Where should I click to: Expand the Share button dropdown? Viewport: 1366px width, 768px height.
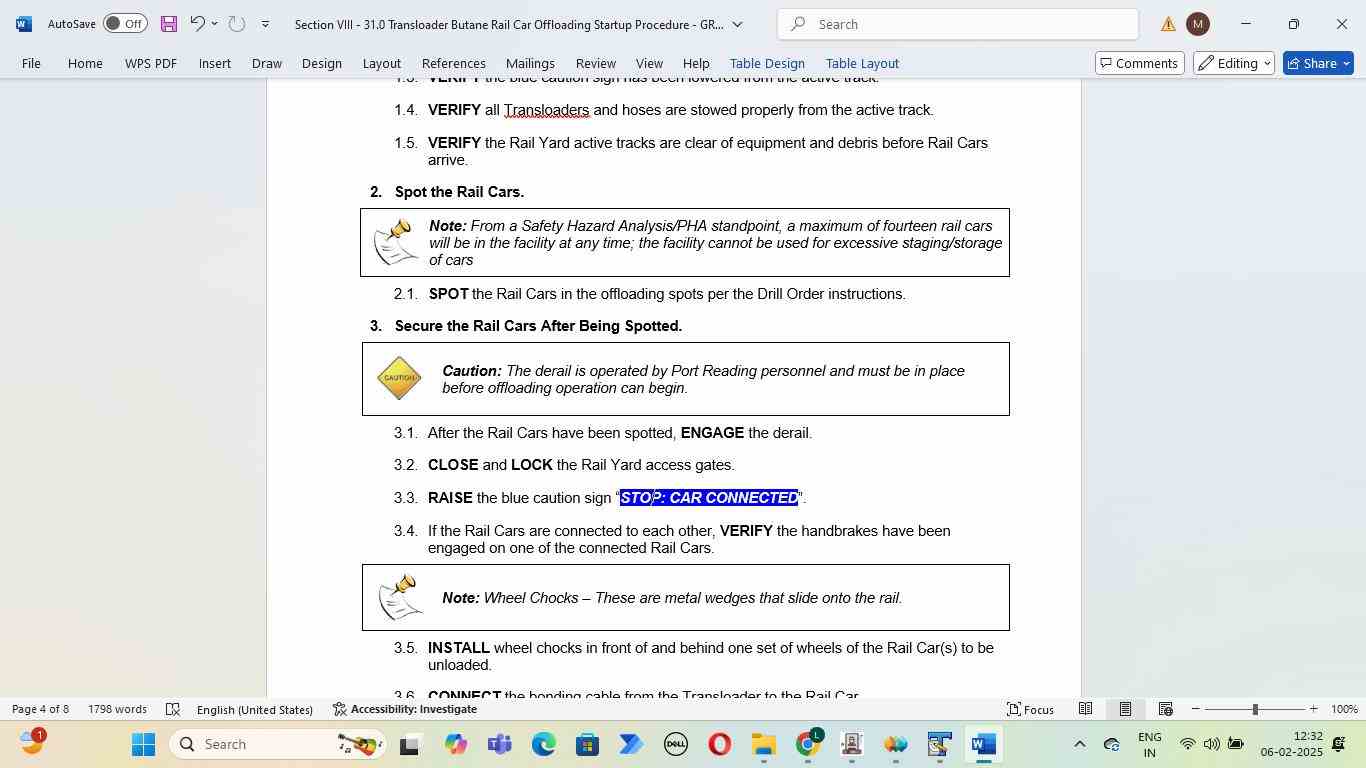1346,63
